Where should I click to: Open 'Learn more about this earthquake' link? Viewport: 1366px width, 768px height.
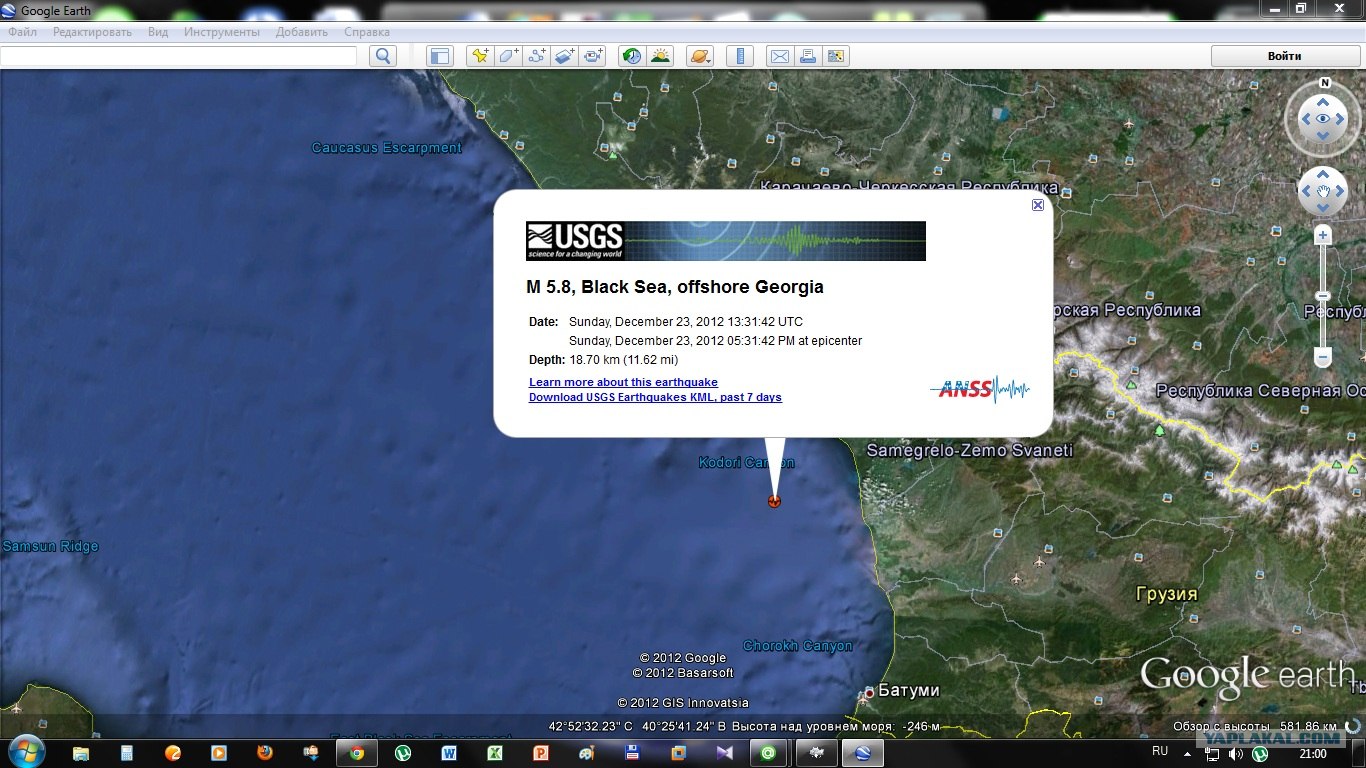point(623,382)
